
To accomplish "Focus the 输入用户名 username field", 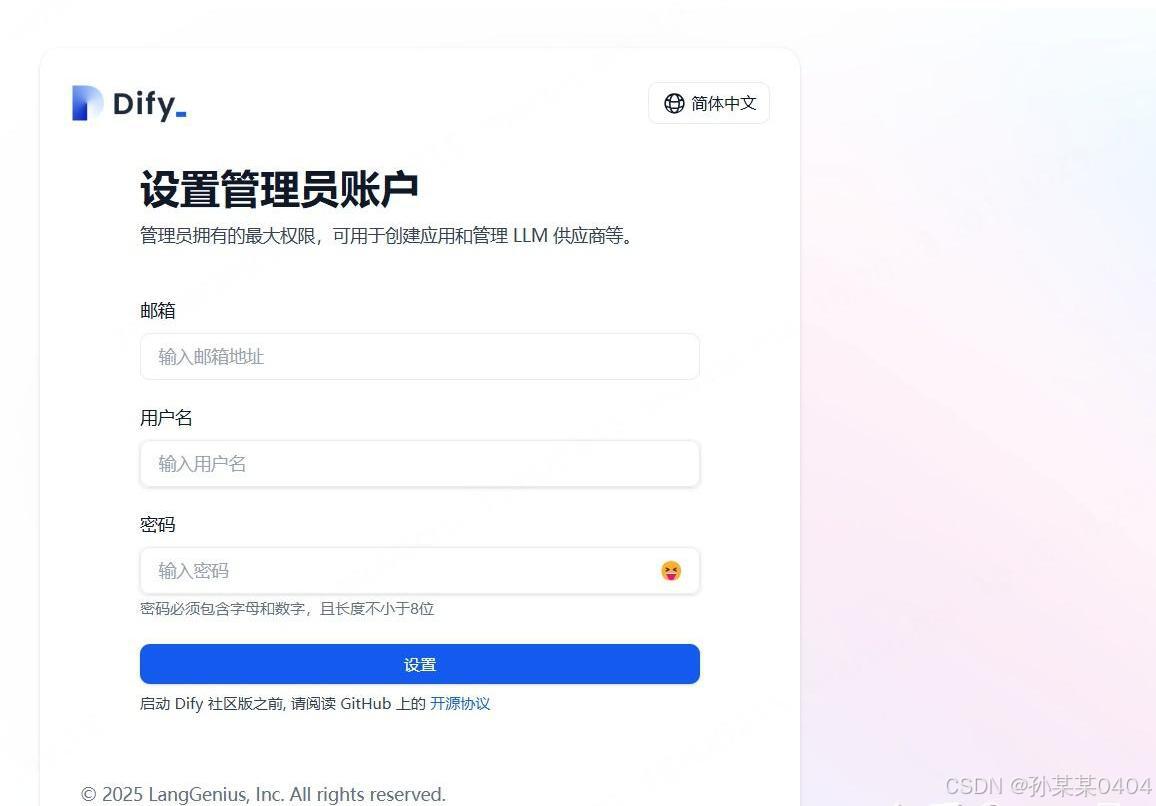I will 419,464.
